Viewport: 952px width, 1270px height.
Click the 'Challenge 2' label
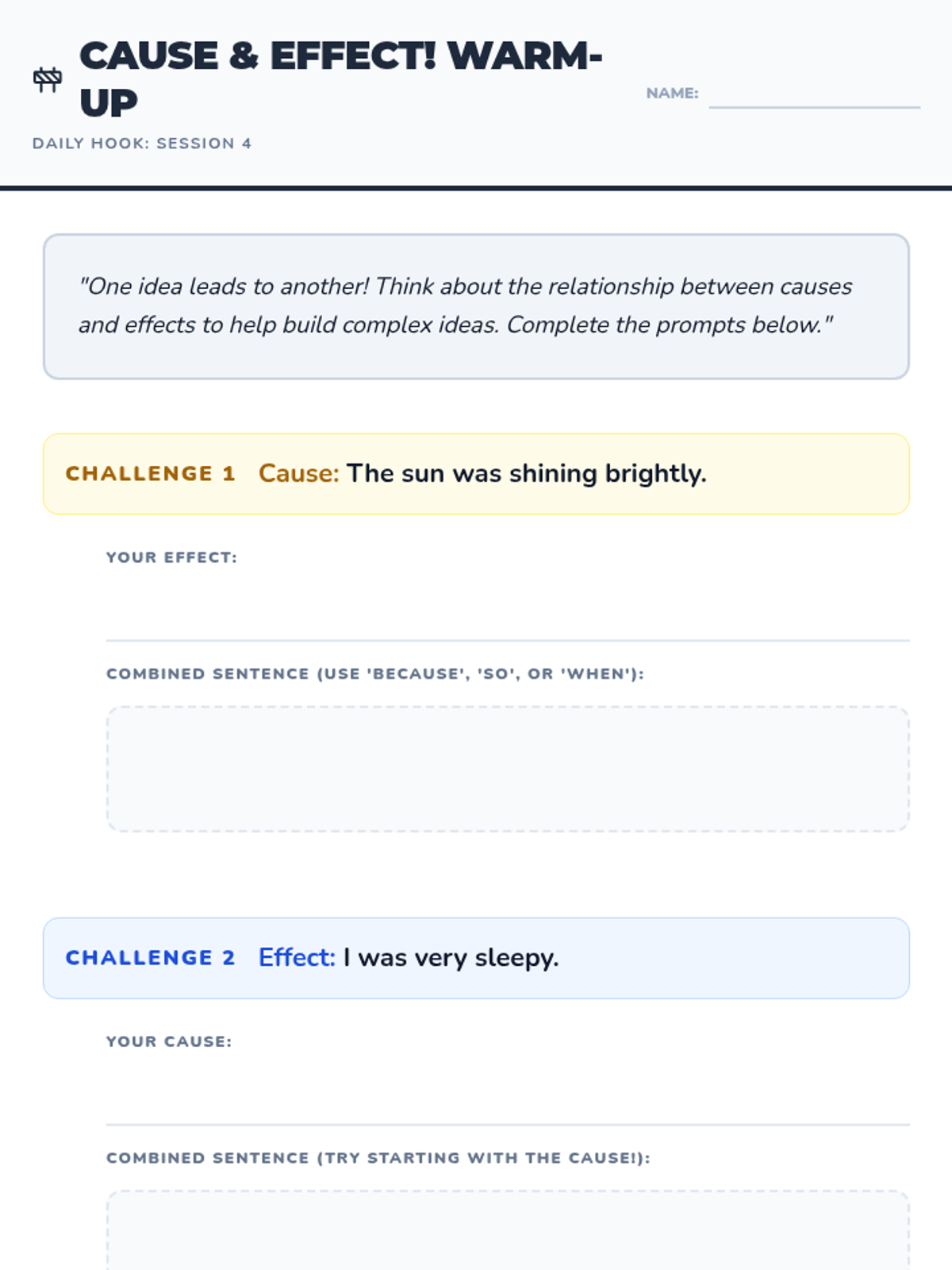coord(151,958)
